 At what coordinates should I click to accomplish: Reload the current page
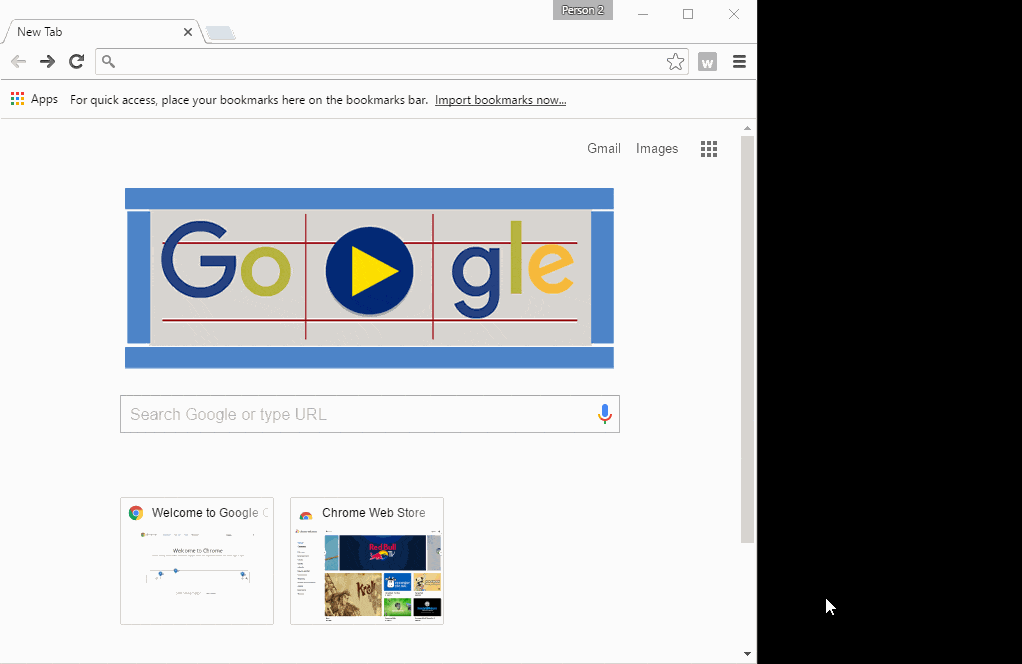tap(76, 61)
